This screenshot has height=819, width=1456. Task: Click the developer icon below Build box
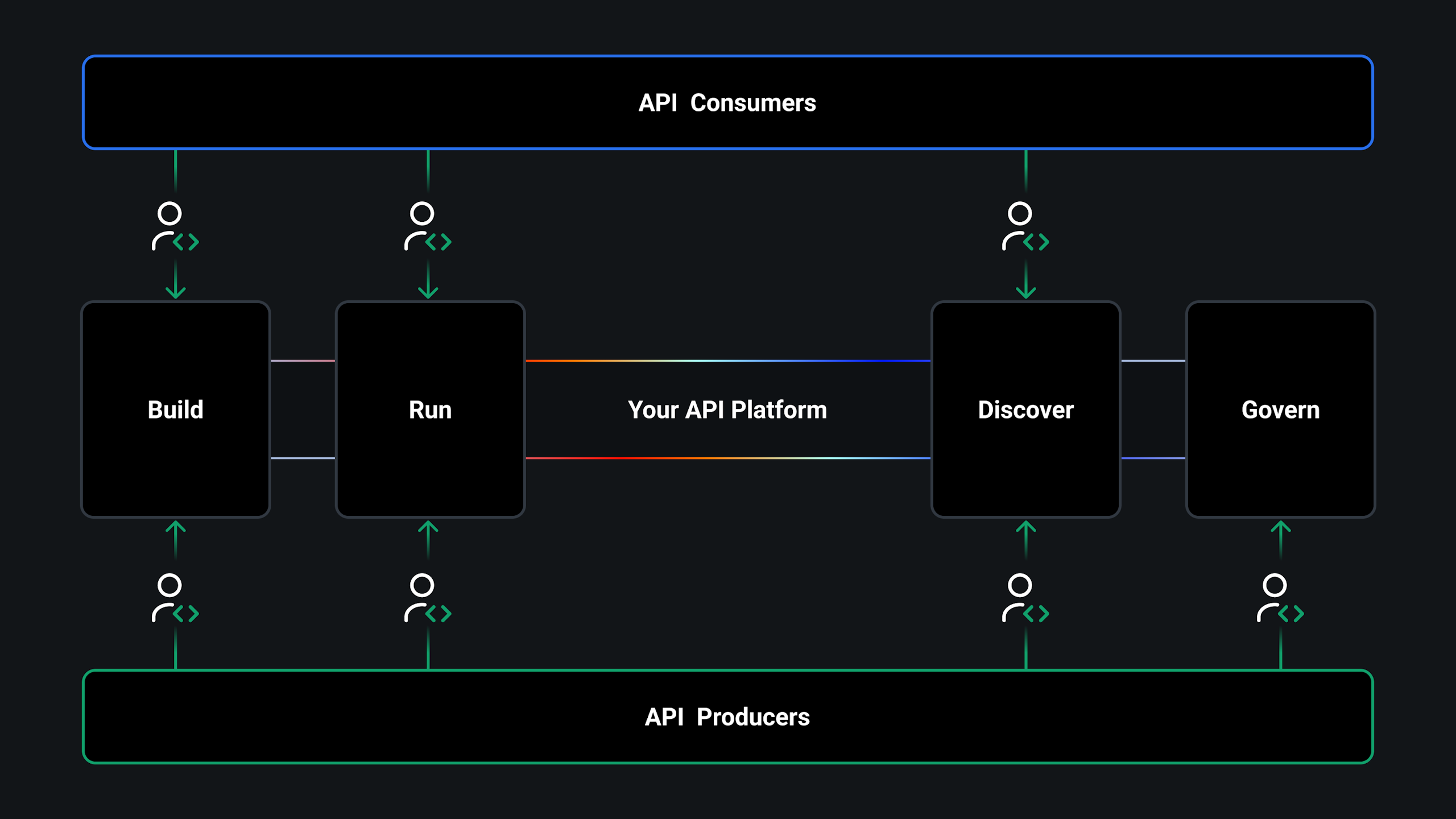pos(175,598)
